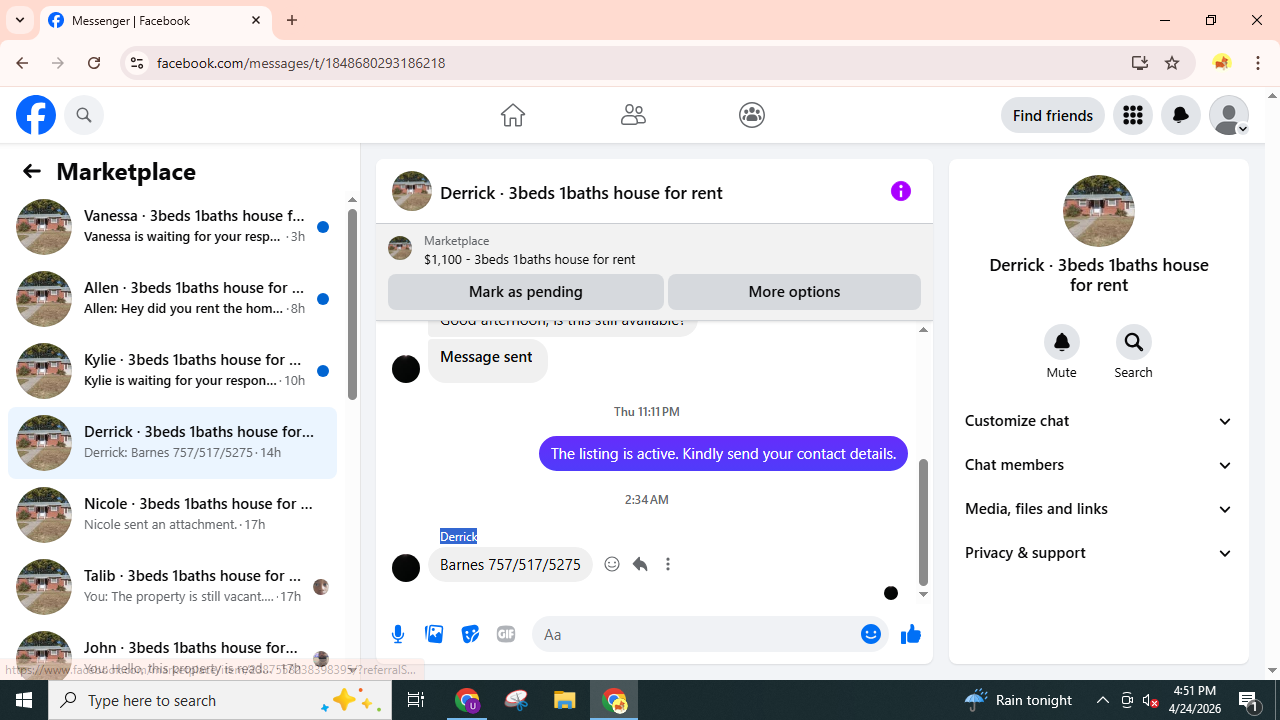Reply to the Barnes 757/517/5275 message

pyautogui.click(x=640, y=564)
